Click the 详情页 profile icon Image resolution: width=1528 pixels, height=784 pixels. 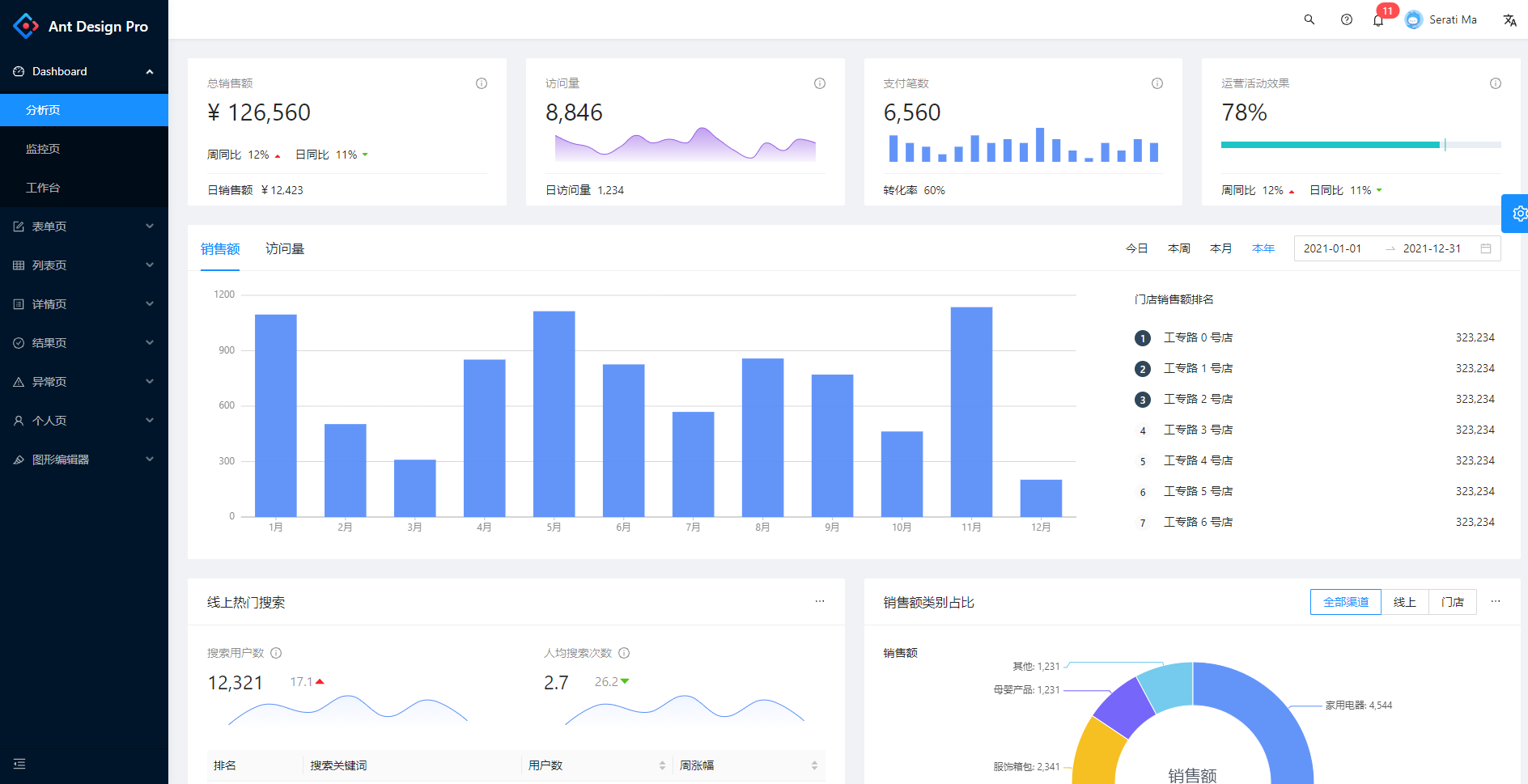click(x=19, y=304)
